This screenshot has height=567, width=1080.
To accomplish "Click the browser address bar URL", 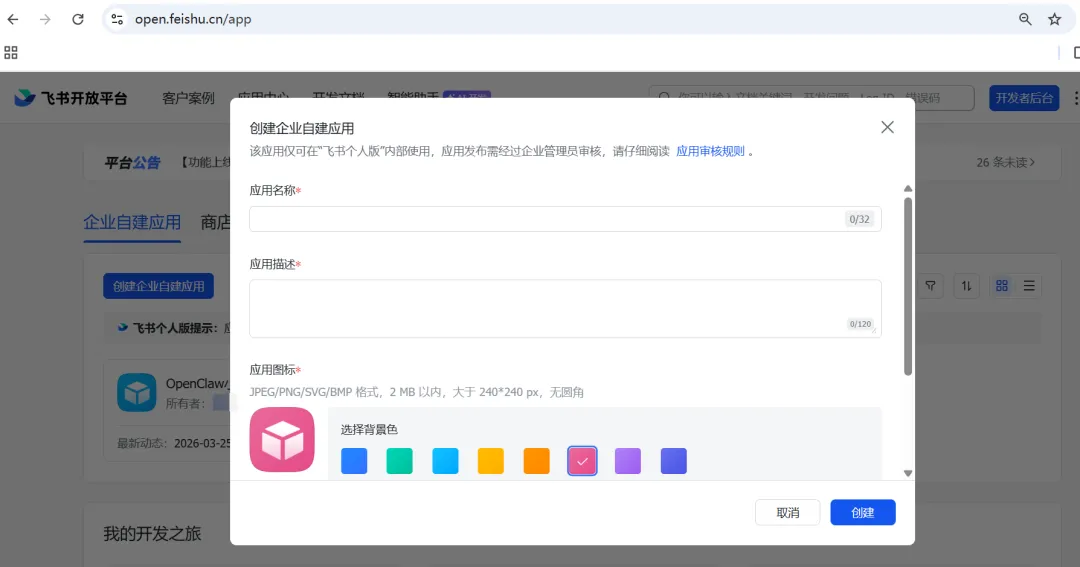I will click(x=193, y=19).
